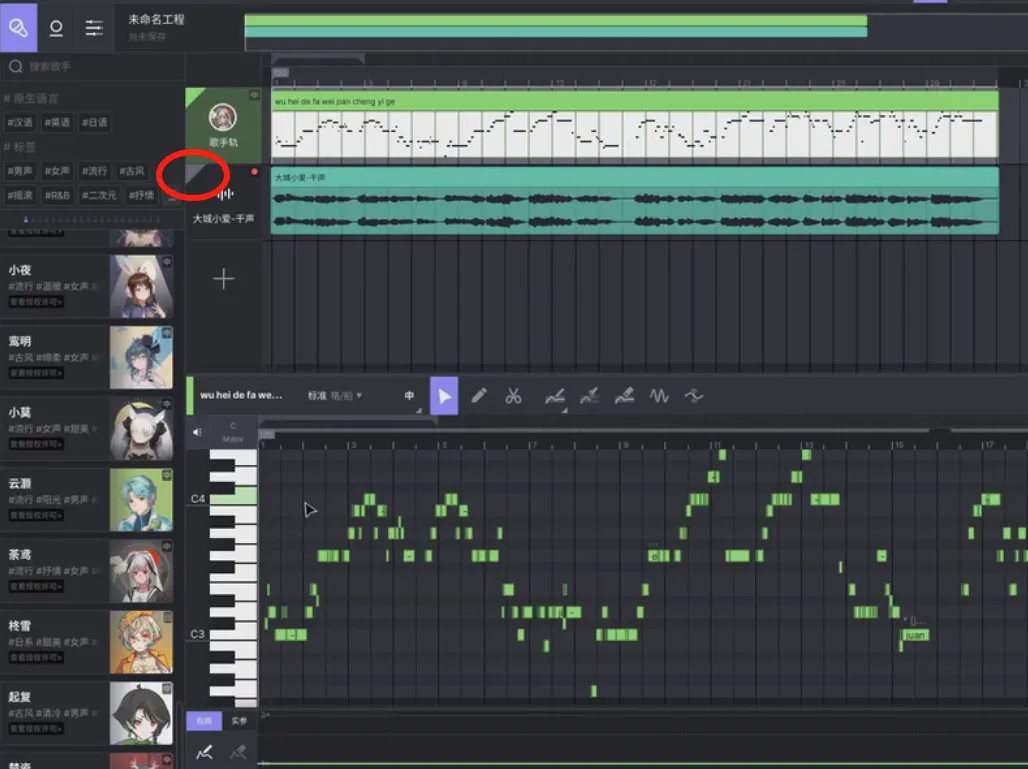Toggle the #R&B tag filter
The image size is (1028, 769).
57,195
